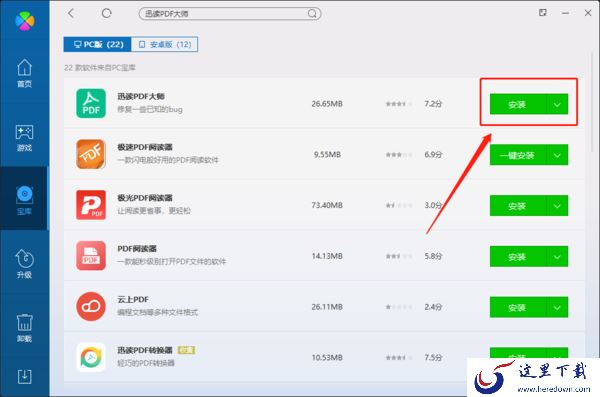
Task: Click the search magnifier icon
Action: (x=312, y=14)
